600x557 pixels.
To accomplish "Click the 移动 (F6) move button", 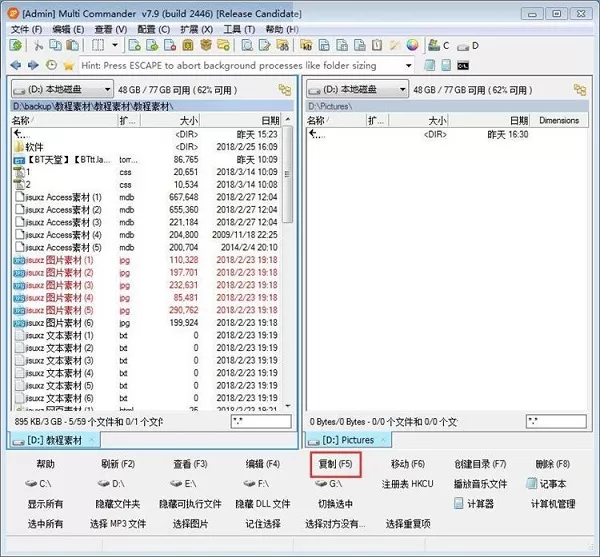I will point(408,464).
